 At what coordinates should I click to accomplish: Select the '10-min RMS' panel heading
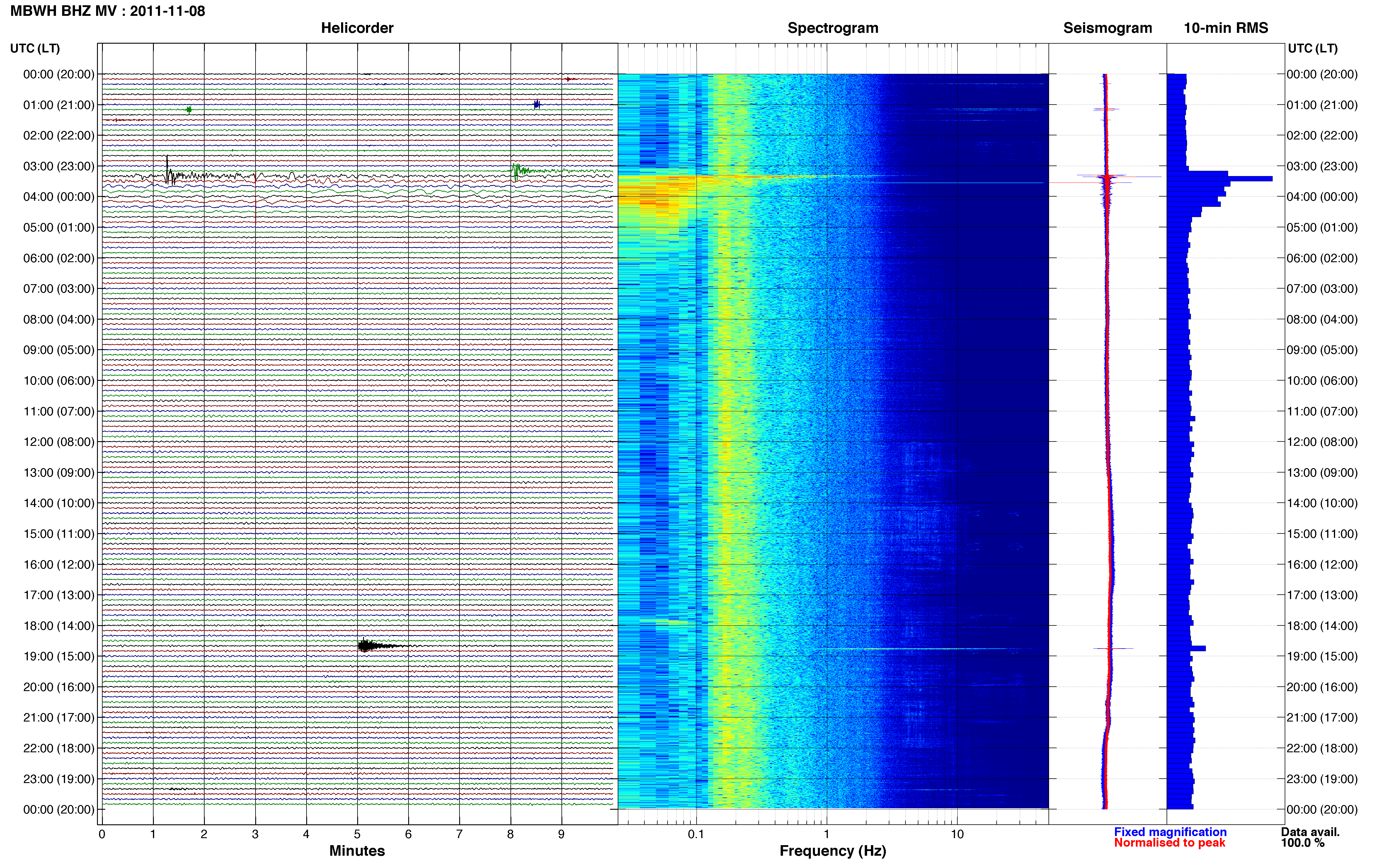[x=1225, y=28]
